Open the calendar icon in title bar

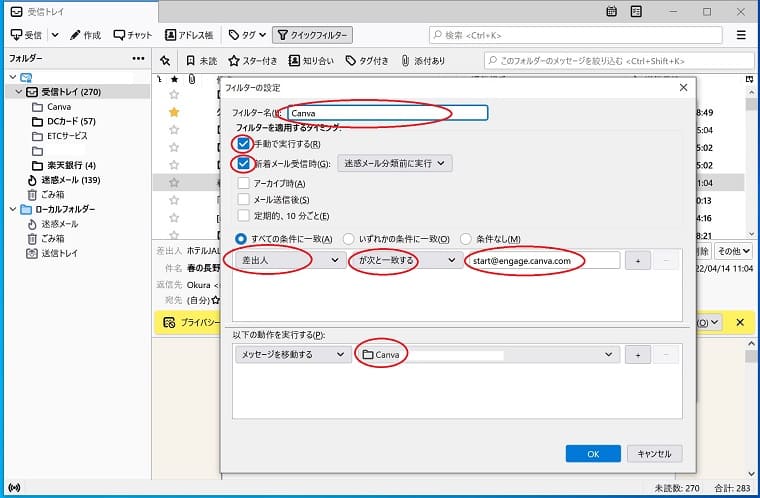[x=612, y=12]
